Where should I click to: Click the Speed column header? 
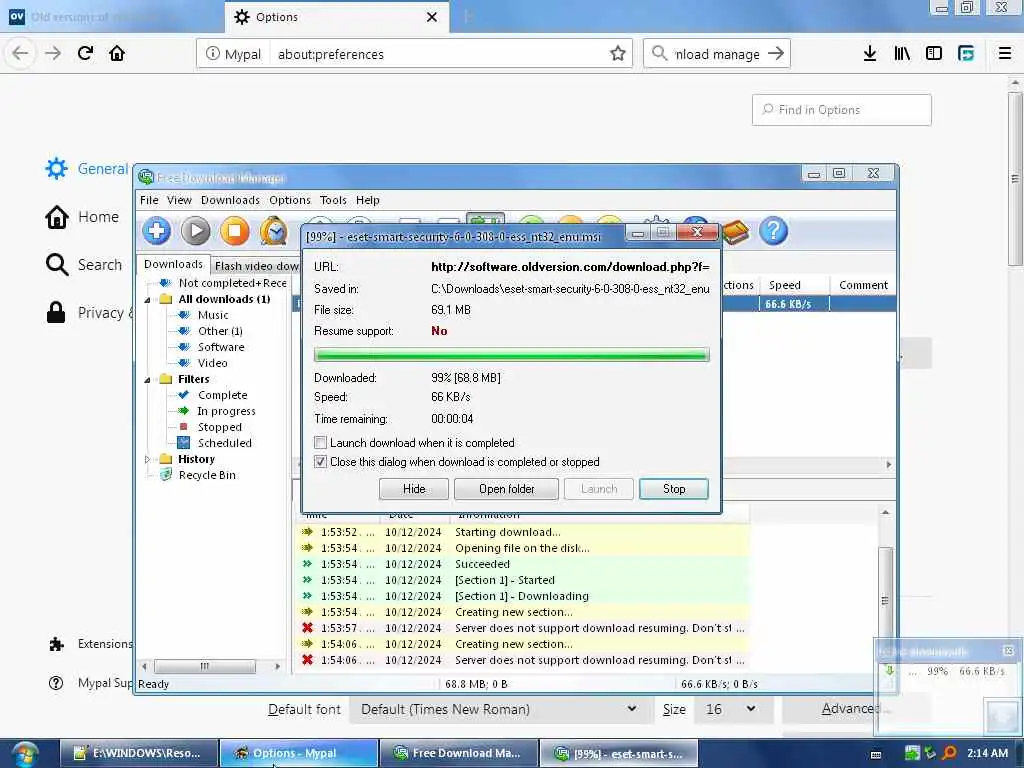point(795,285)
